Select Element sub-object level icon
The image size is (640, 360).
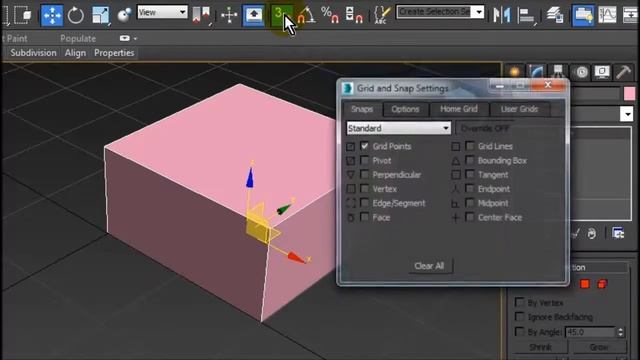[x=602, y=284]
